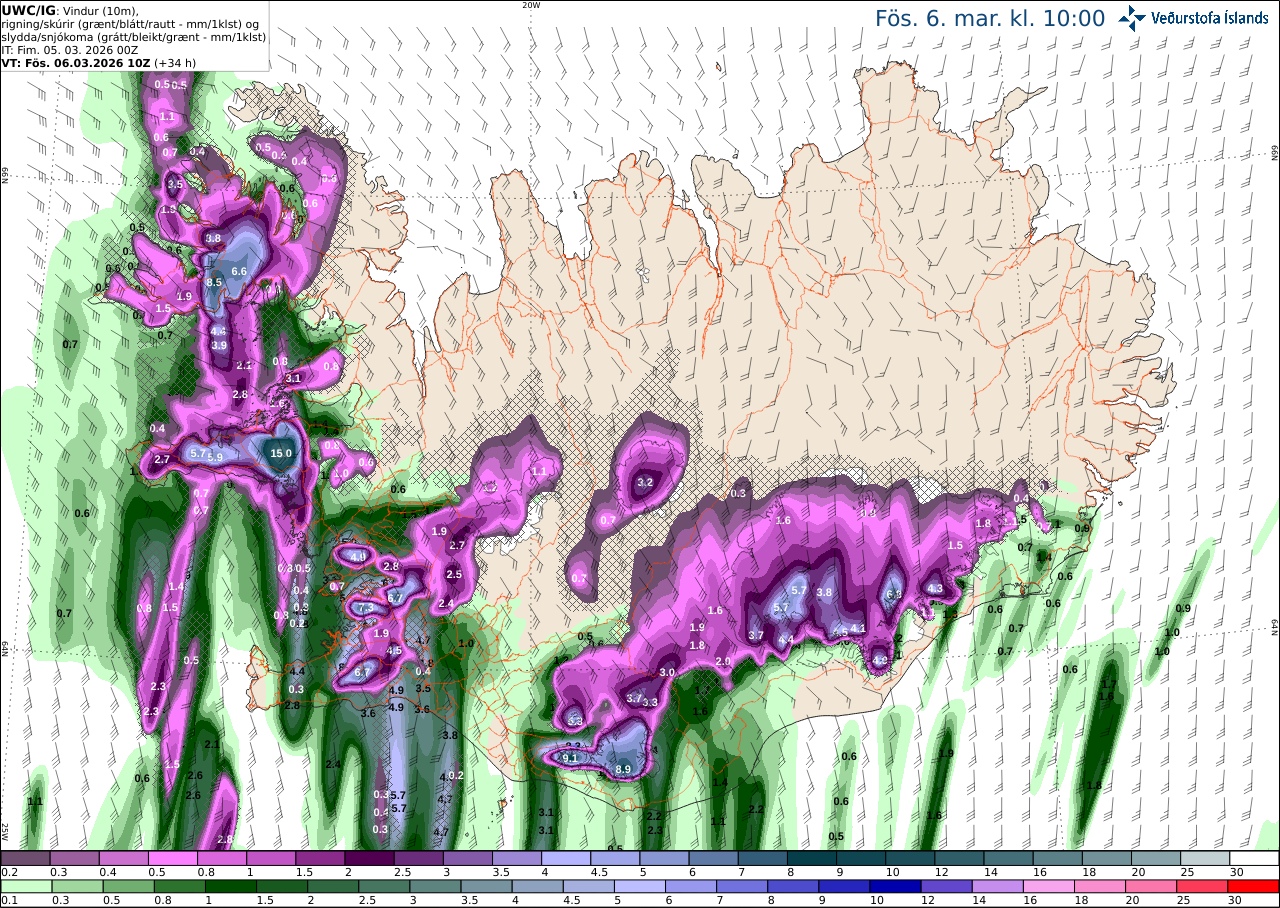Click the 8.9 precipitation value on south coast
Image resolution: width=1280 pixels, height=908 pixels.
point(623,769)
